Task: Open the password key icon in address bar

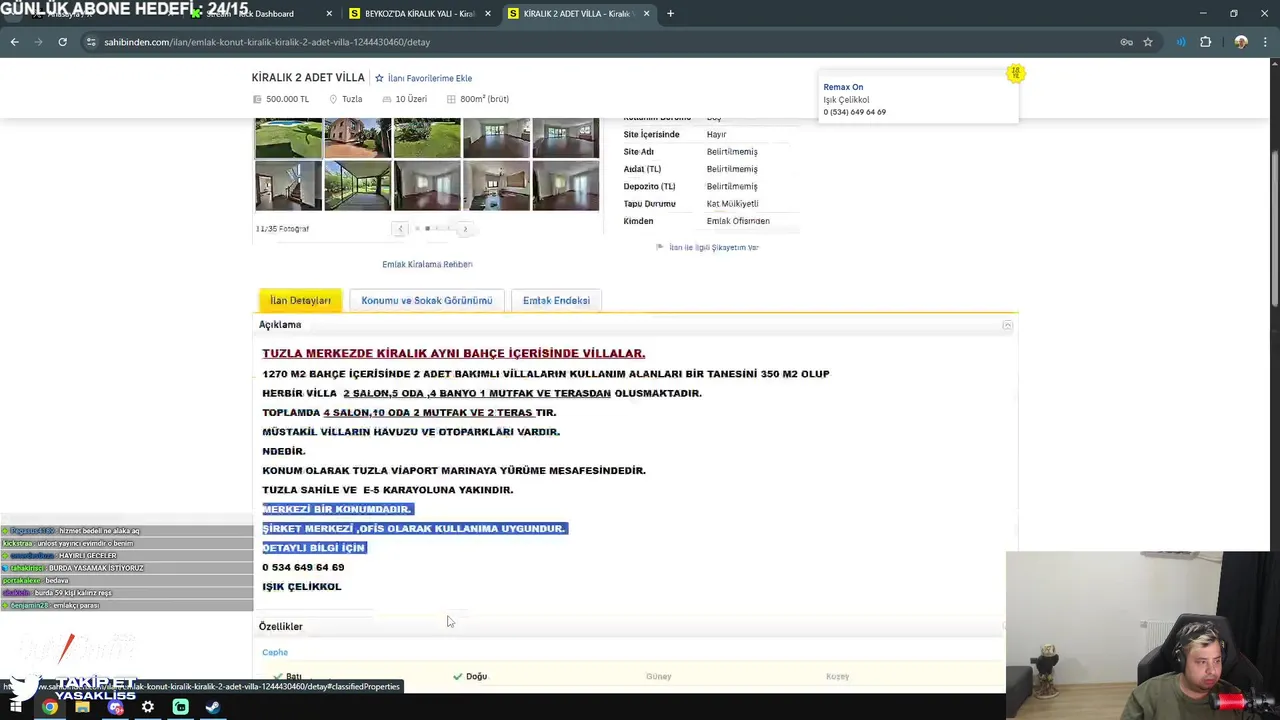Action: pos(1126,42)
